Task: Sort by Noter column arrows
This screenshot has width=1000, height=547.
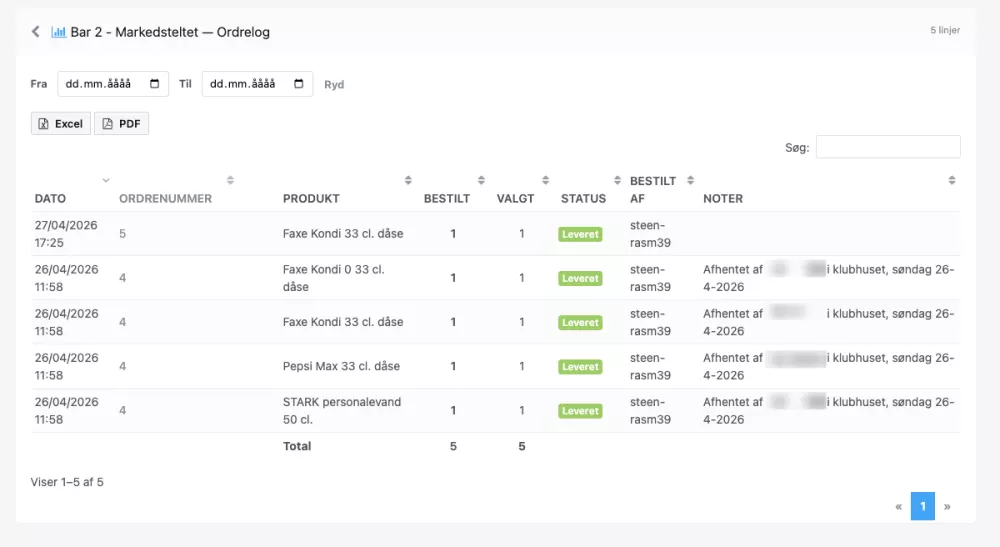Action: (x=952, y=180)
